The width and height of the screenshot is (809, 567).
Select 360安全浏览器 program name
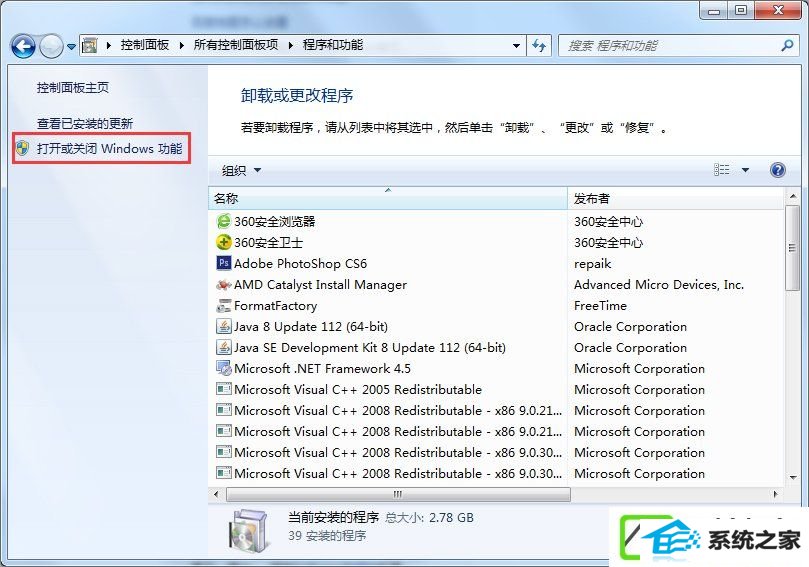point(274,221)
